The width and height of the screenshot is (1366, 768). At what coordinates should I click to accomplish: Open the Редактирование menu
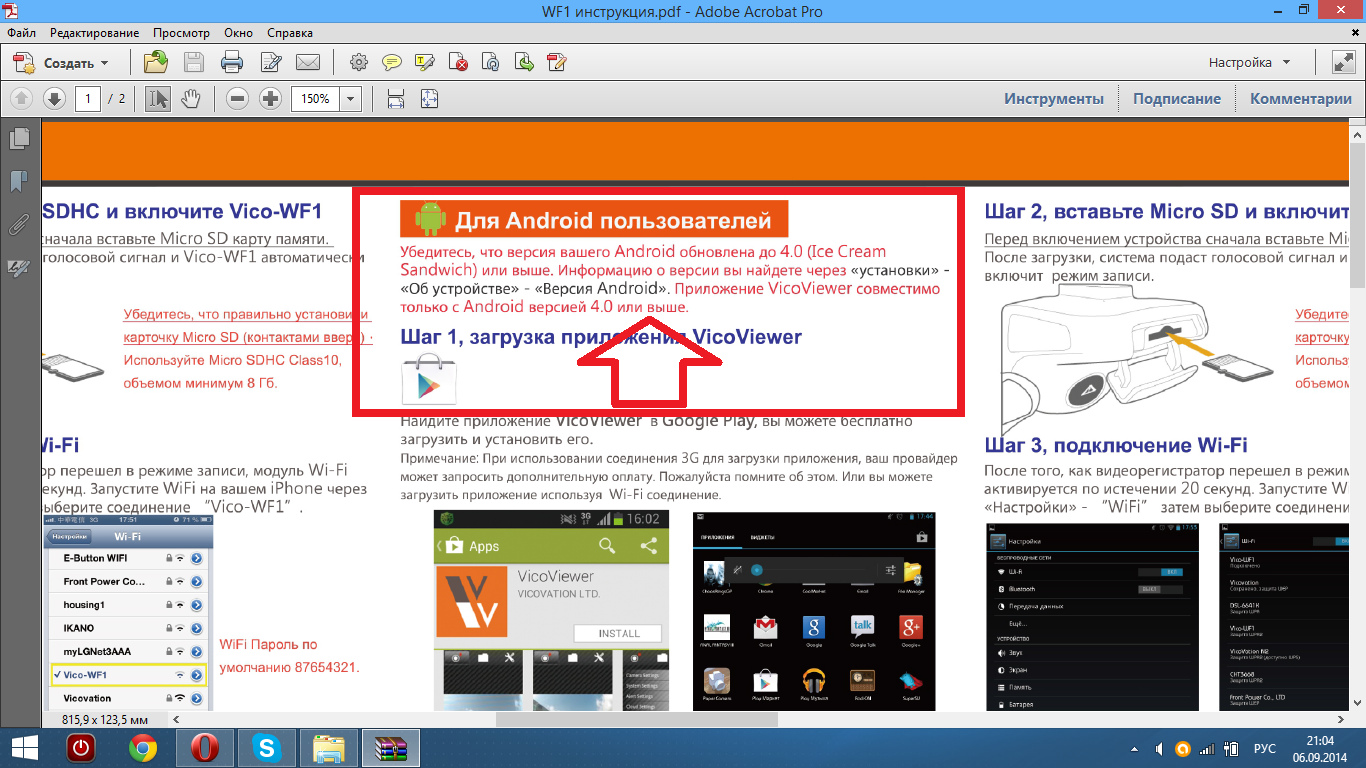point(95,33)
